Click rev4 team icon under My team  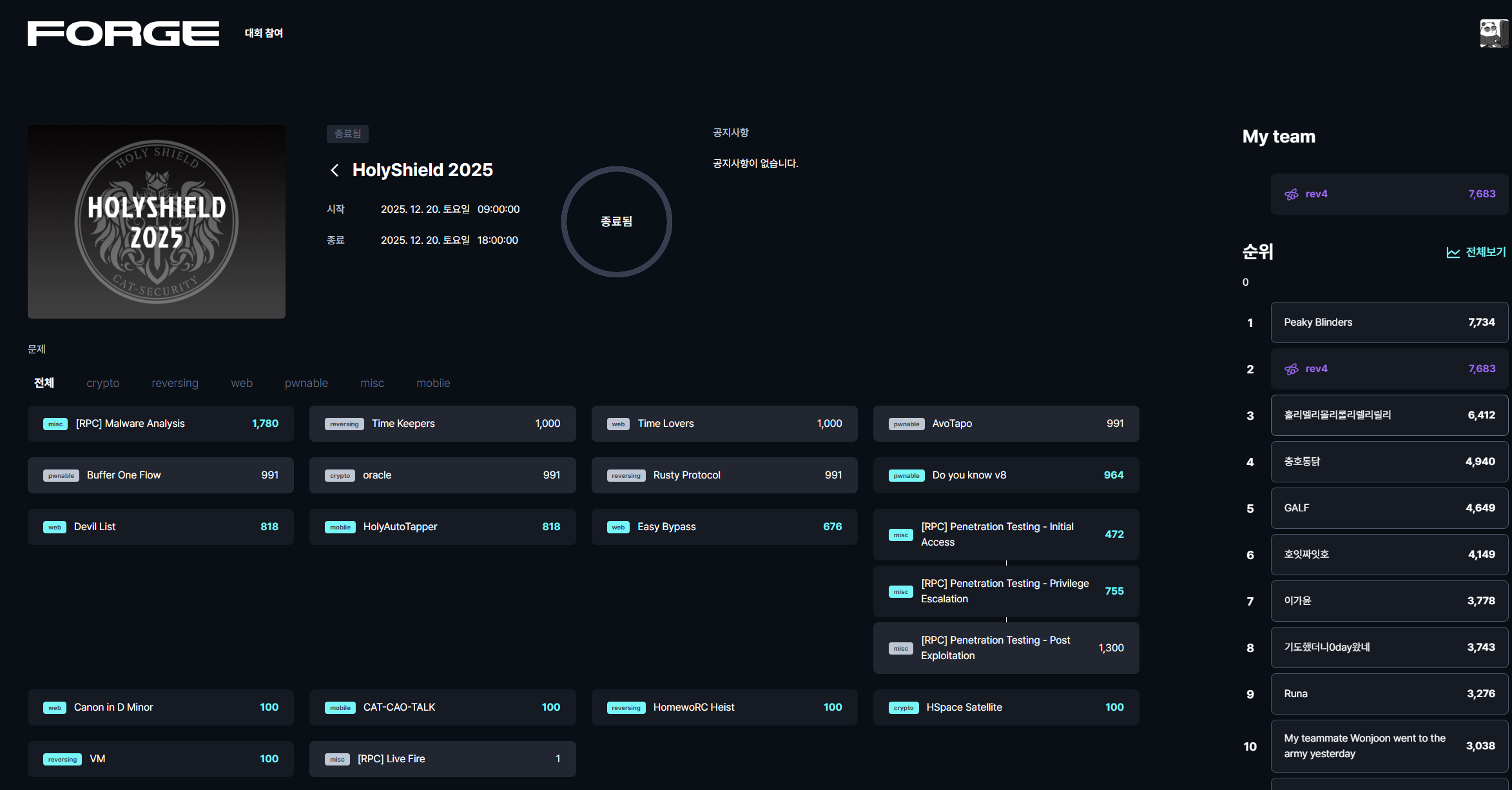[x=1292, y=194]
